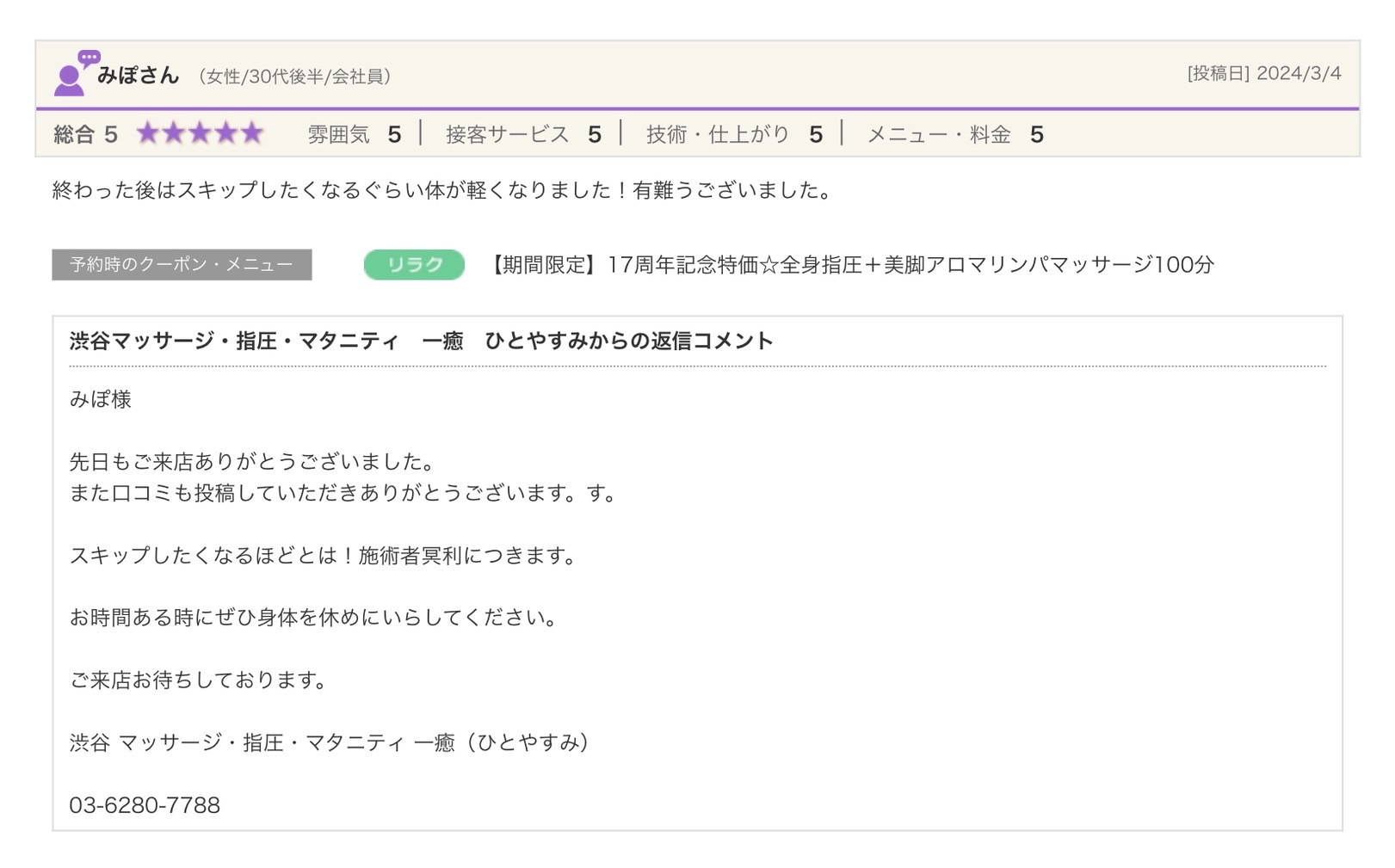This screenshot has height=868, width=1395.
Task: Click the 返信コメント heading from 一癒 ひとやすみ
Action: [x=422, y=341]
